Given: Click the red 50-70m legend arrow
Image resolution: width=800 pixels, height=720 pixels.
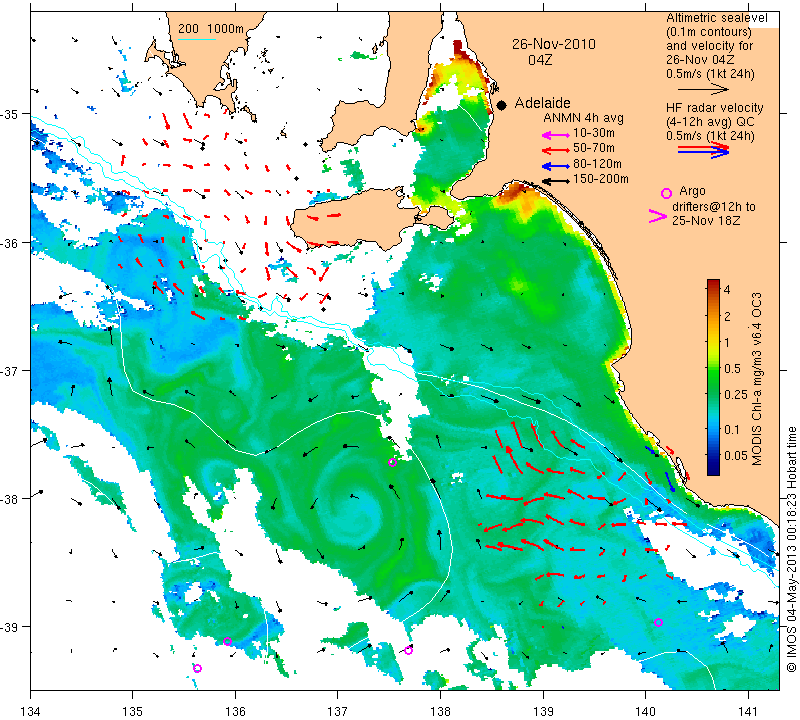Looking at the screenshot, I should (x=555, y=150).
